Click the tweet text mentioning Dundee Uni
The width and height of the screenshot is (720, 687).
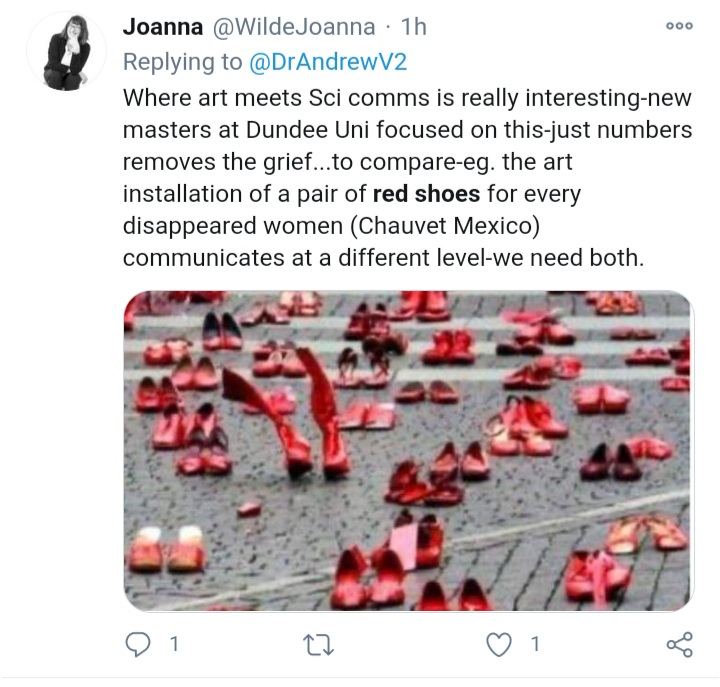click(x=407, y=130)
